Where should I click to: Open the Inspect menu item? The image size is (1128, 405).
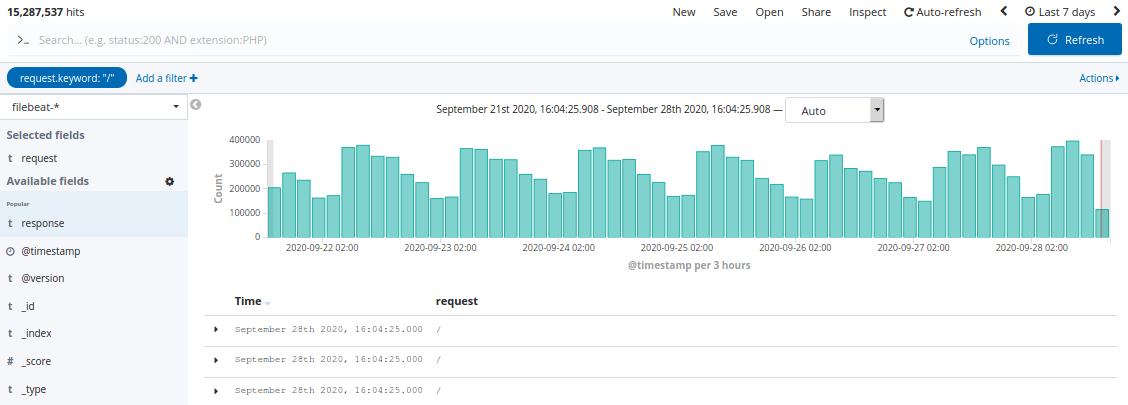pyautogui.click(x=867, y=12)
